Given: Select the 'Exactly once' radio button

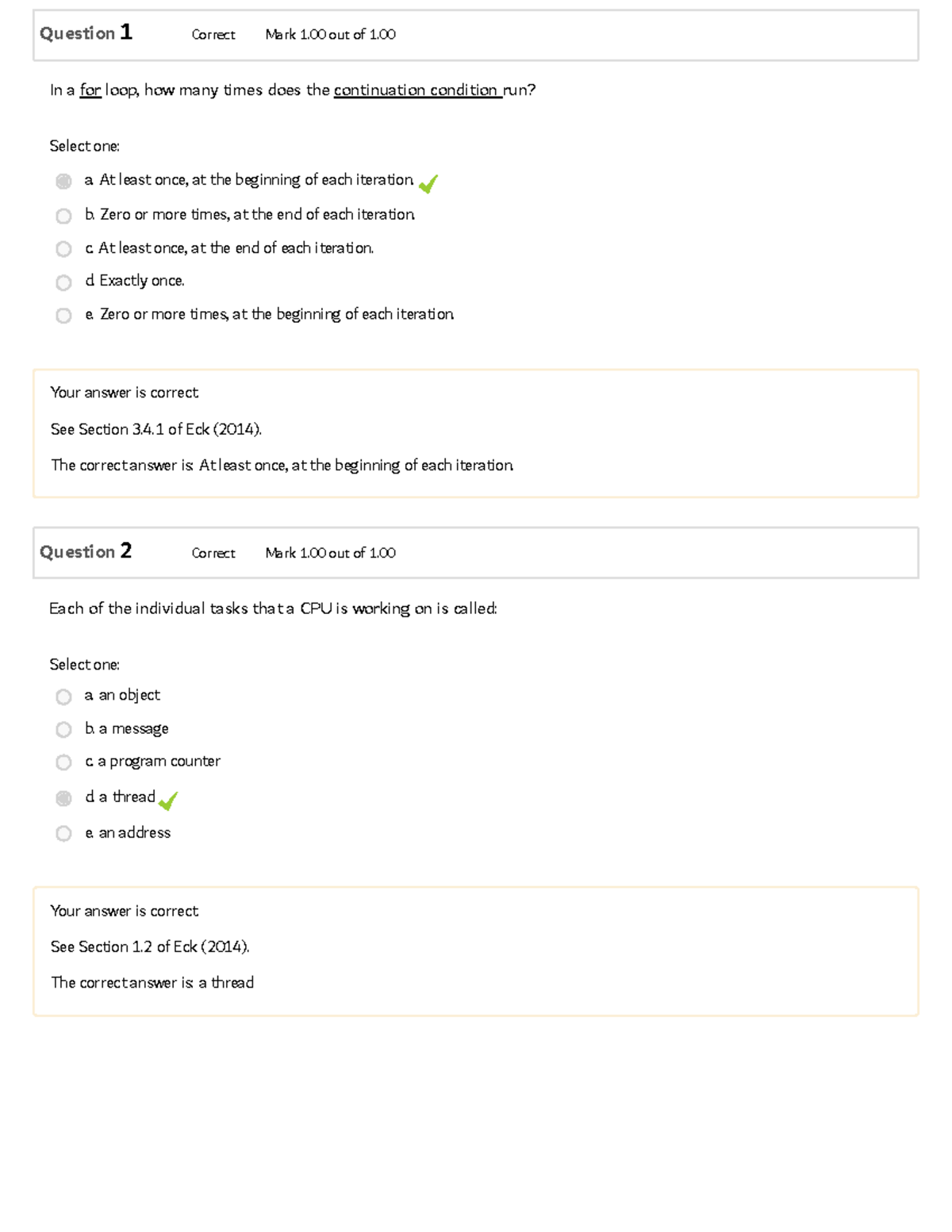Looking at the screenshot, I should point(63,282).
